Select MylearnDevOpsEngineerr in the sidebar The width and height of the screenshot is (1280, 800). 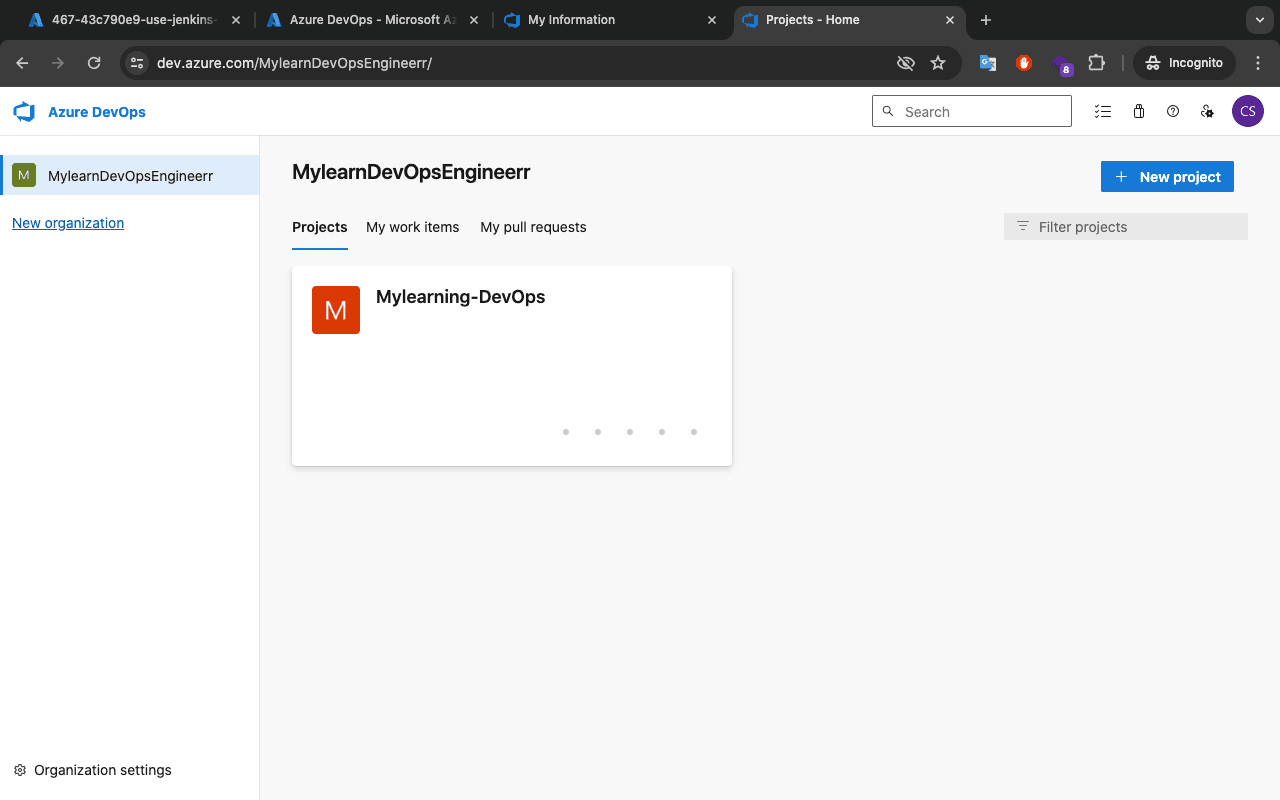click(x=130, y=175)
